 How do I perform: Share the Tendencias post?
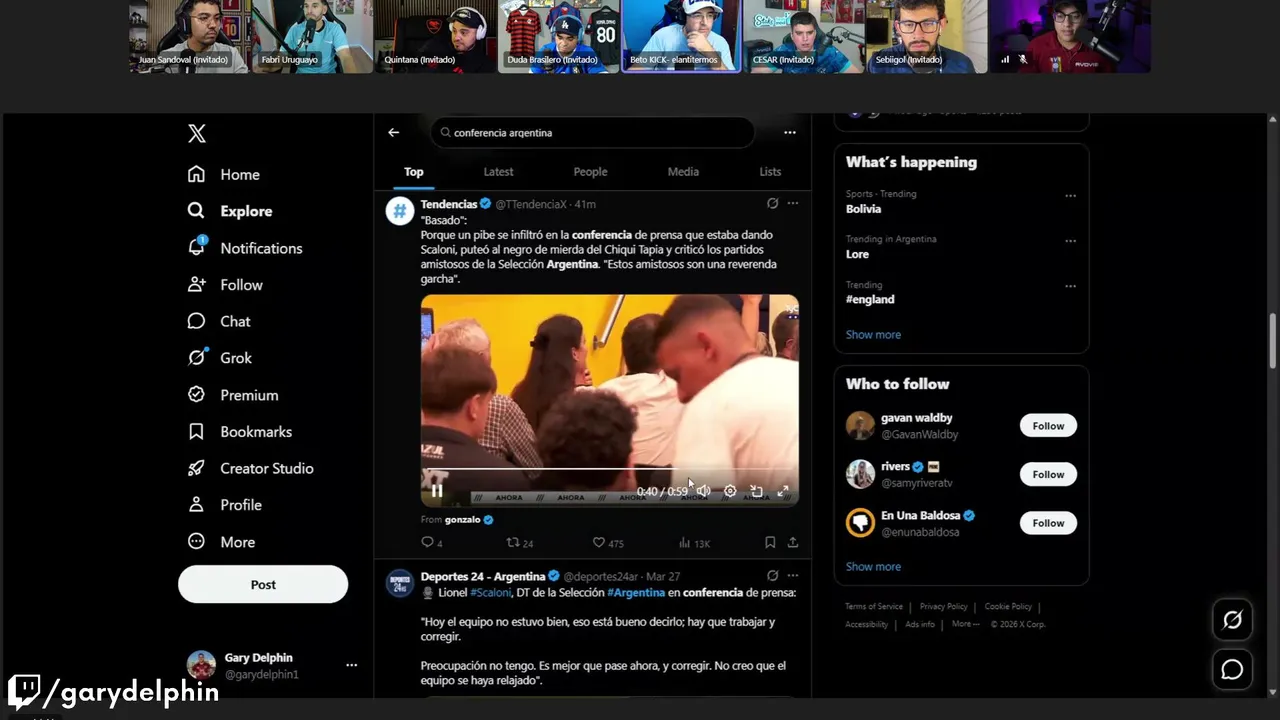(793, 543)
